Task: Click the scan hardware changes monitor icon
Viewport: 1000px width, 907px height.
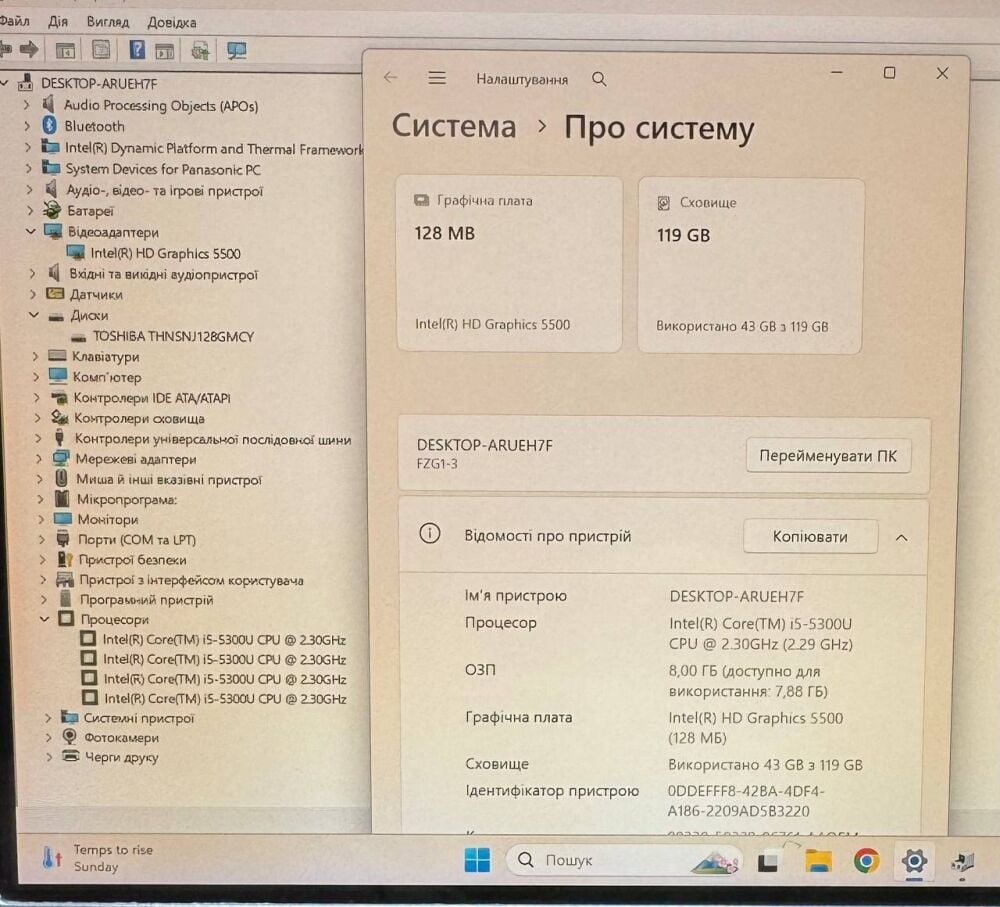Action: click(x=236, y=50)
